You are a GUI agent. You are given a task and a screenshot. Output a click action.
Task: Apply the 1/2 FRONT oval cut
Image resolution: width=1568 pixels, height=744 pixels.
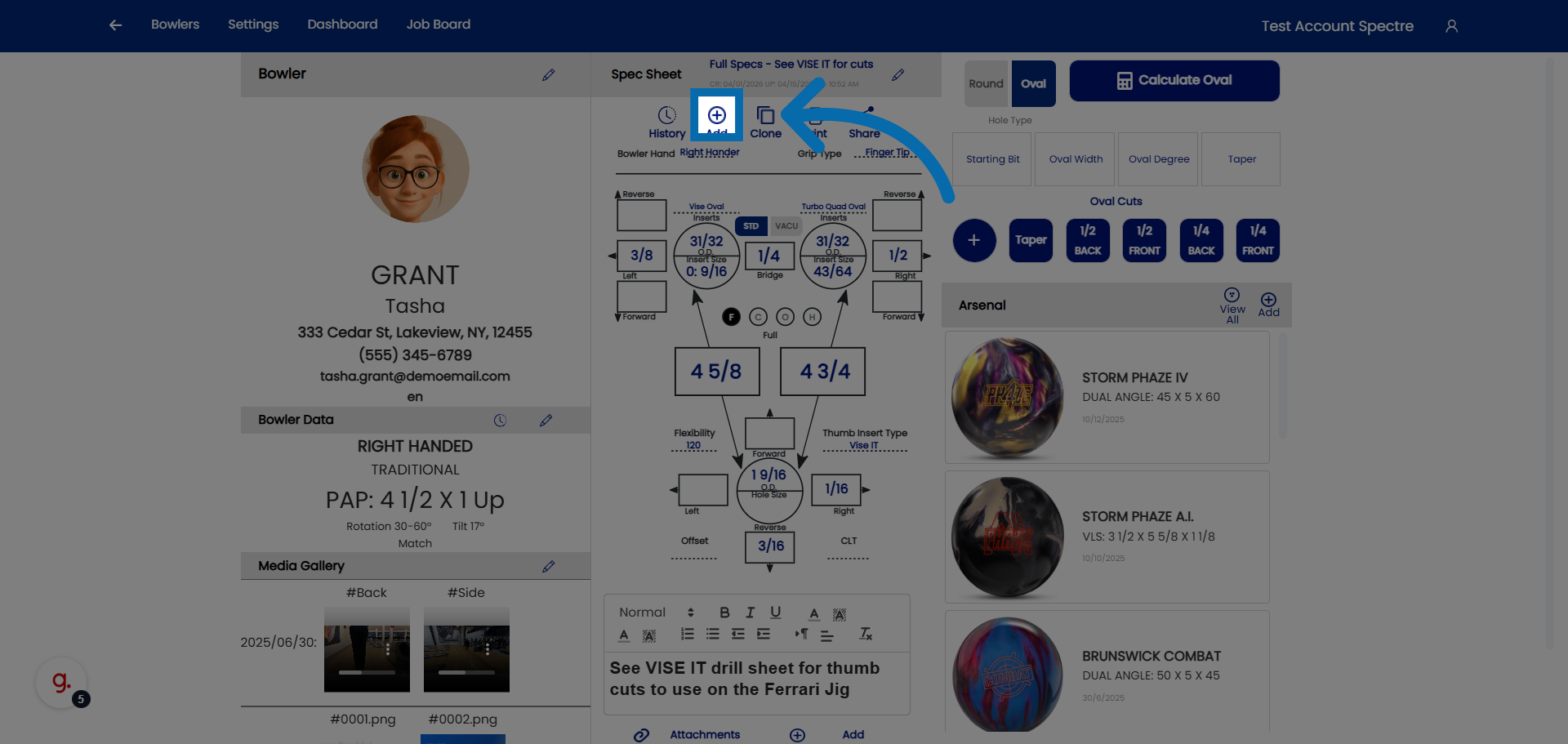(1144, 240)
